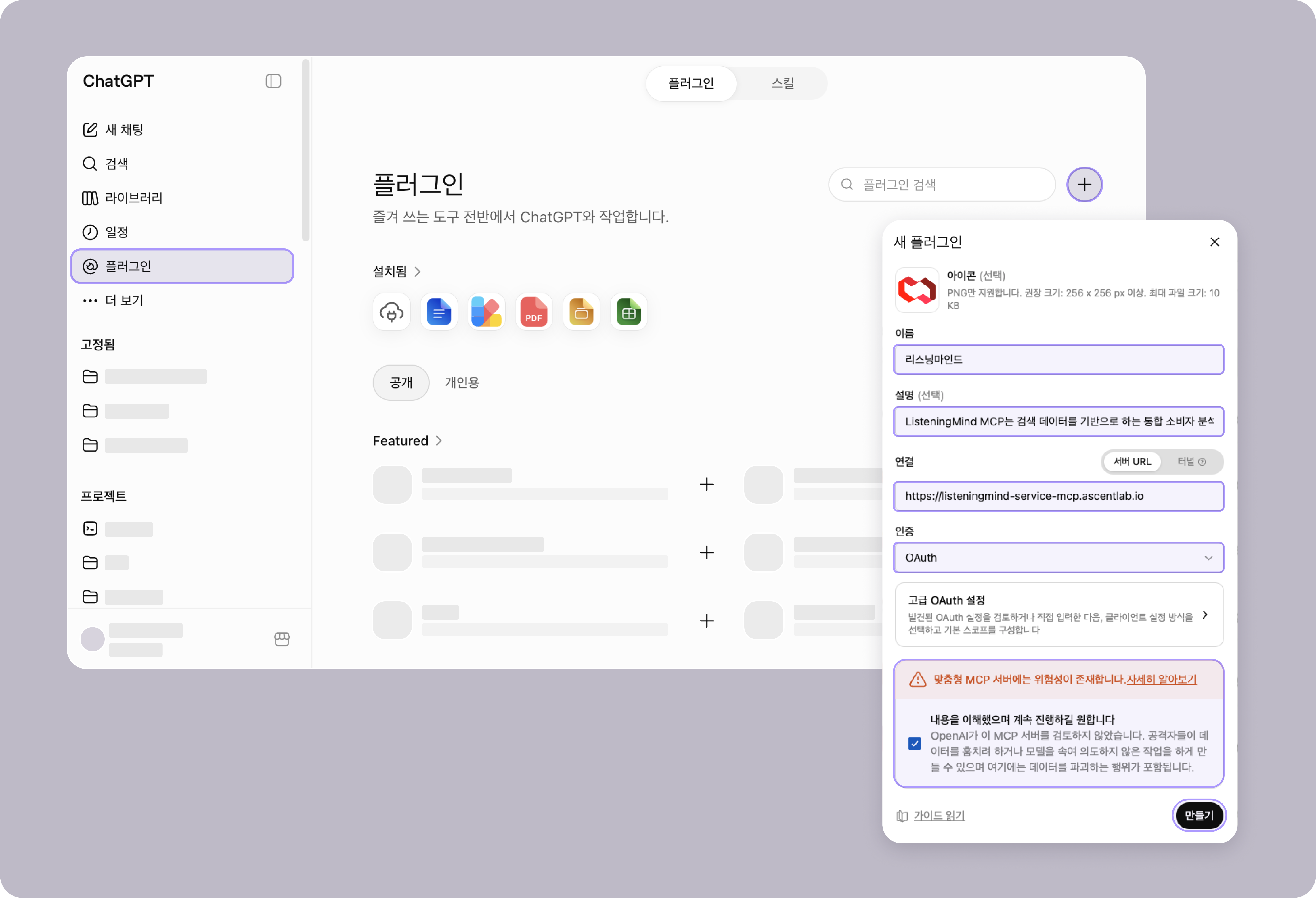Click the user profile avatar
The height and width of the screenshot is (898, 1316).
point(92,639)
